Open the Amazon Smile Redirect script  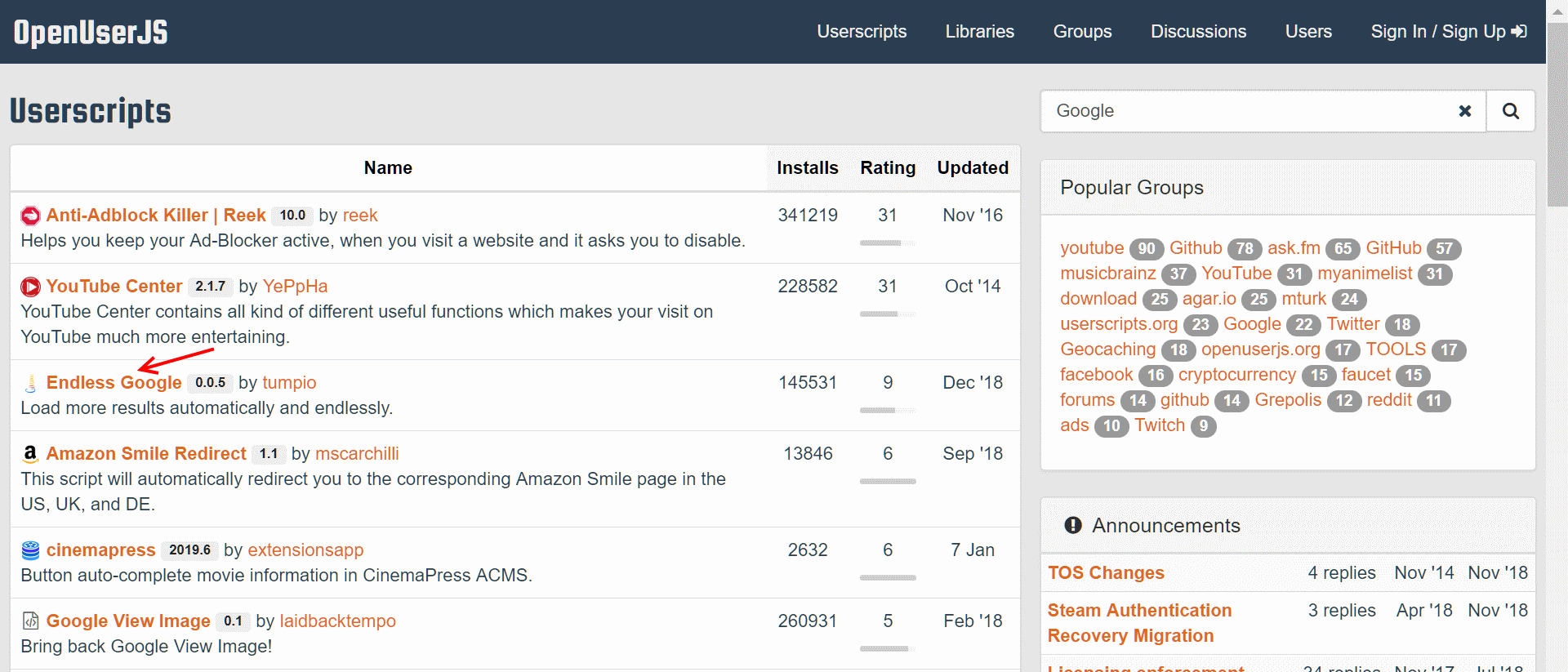pos(146,454)
